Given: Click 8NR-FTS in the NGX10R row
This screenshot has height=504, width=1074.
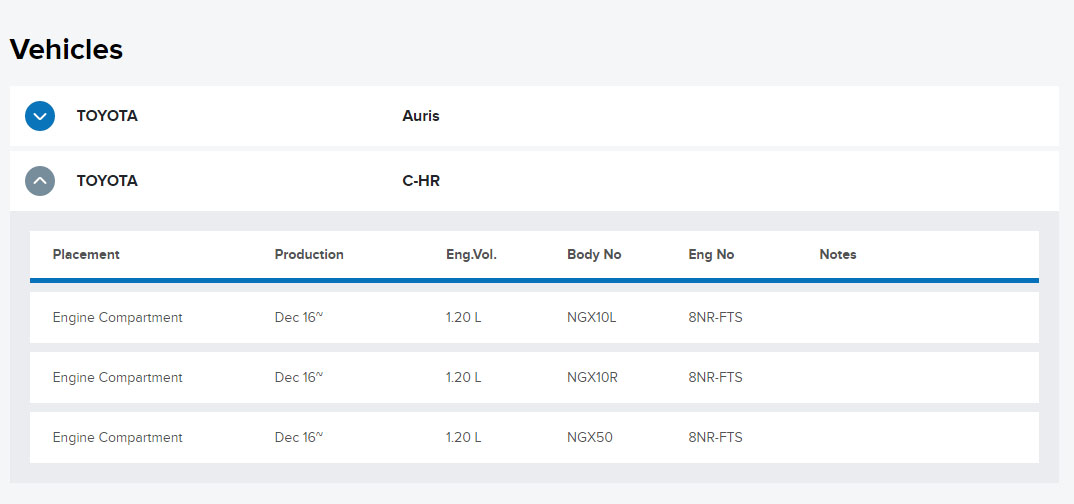Looking at the screenshot, I should [x=715, y=377].
